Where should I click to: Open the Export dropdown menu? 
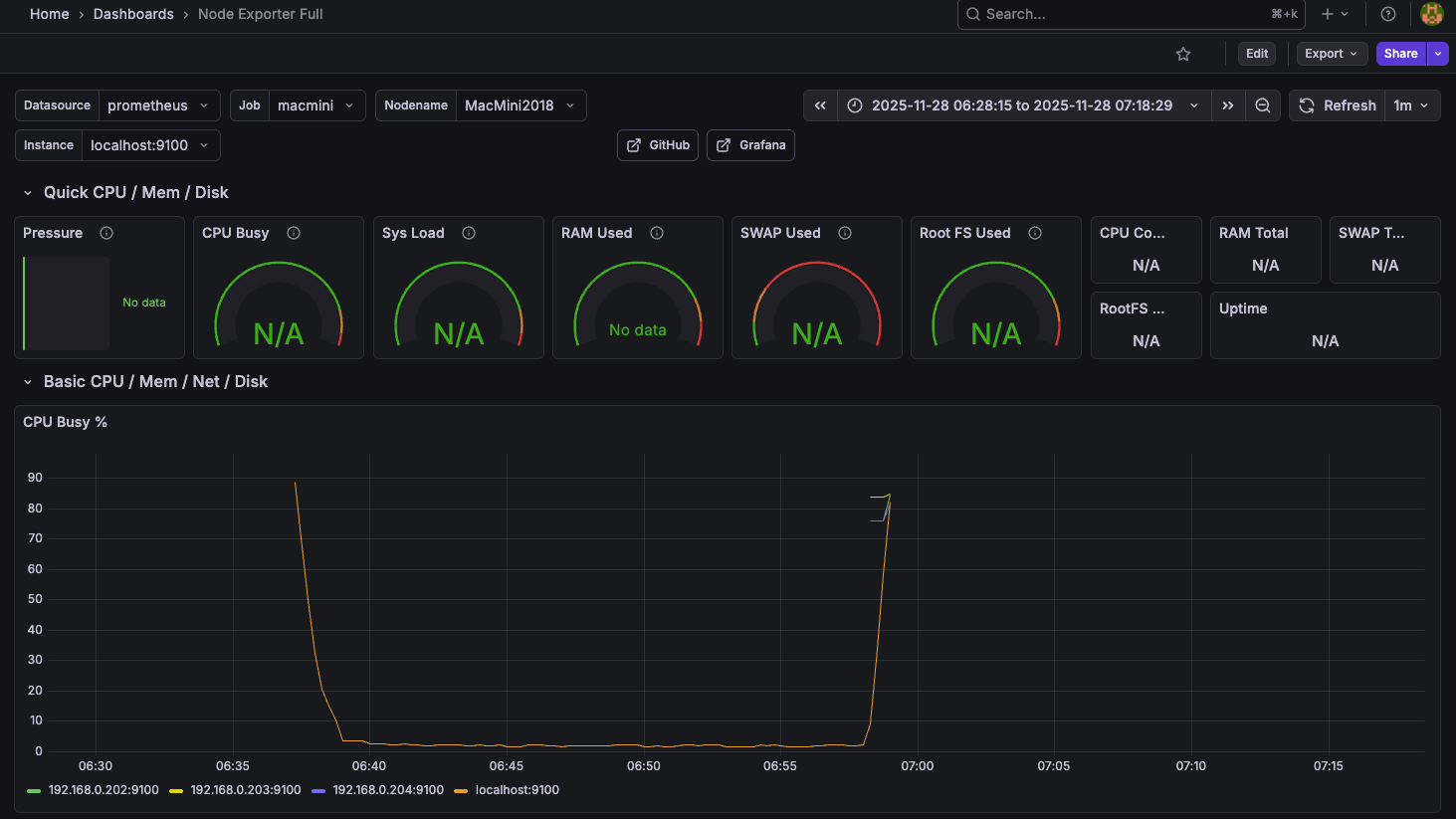pyautogui.click(x=1332, y=54)
